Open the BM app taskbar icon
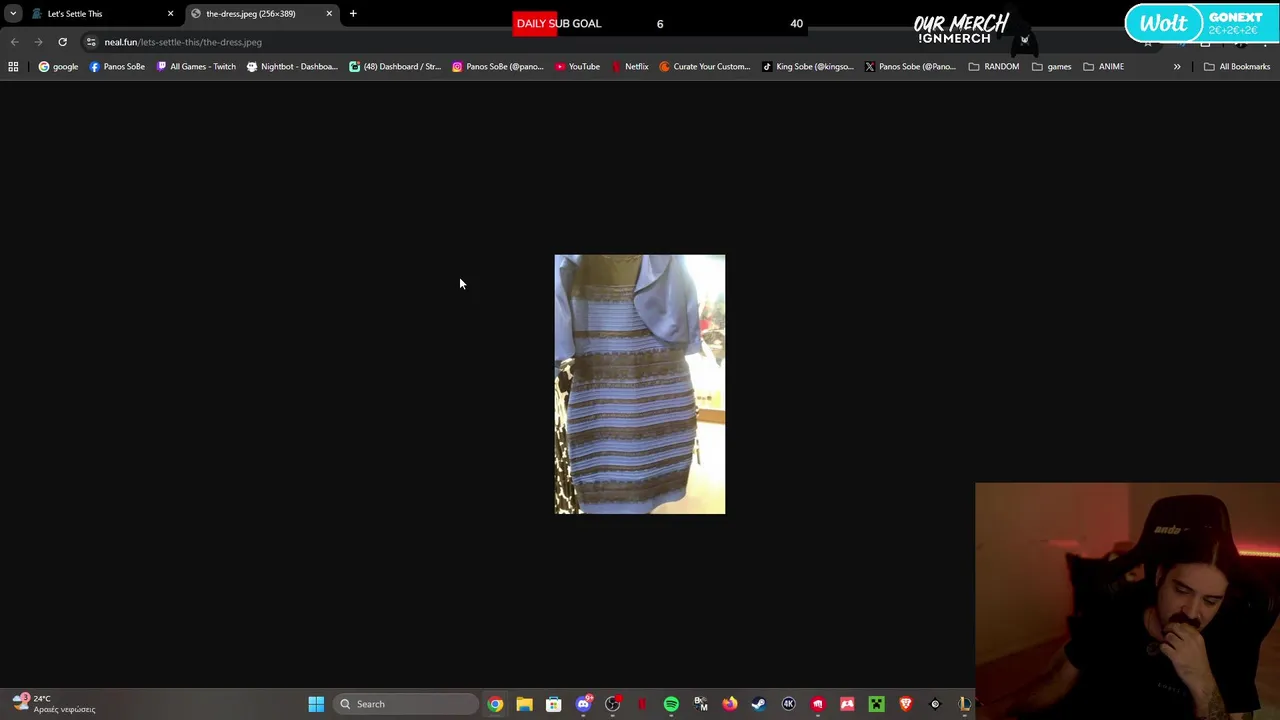 [700, 704]
